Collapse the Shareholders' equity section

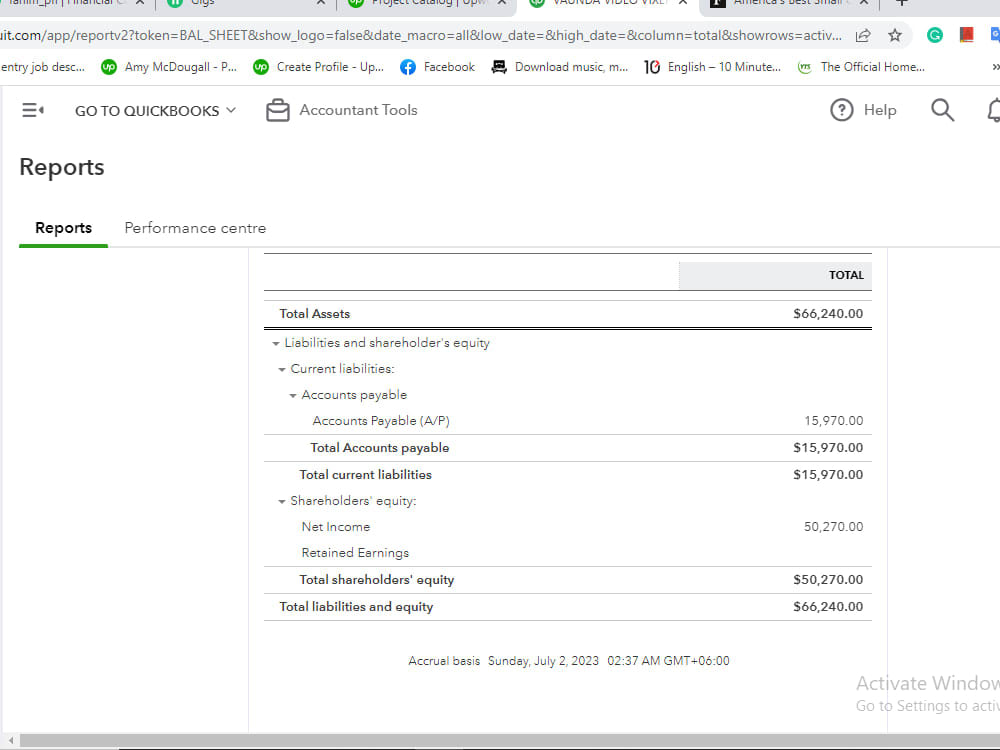[281, 501]
